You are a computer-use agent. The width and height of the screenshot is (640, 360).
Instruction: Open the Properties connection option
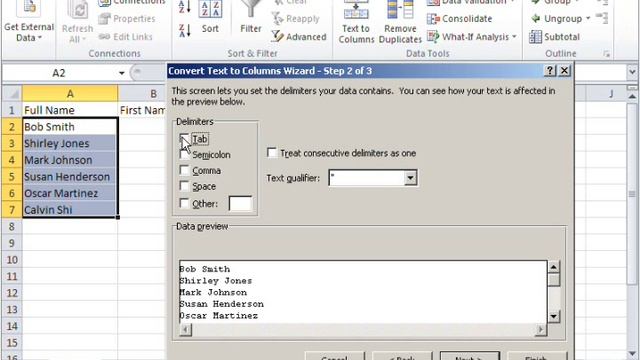click(x=127, y=19)
